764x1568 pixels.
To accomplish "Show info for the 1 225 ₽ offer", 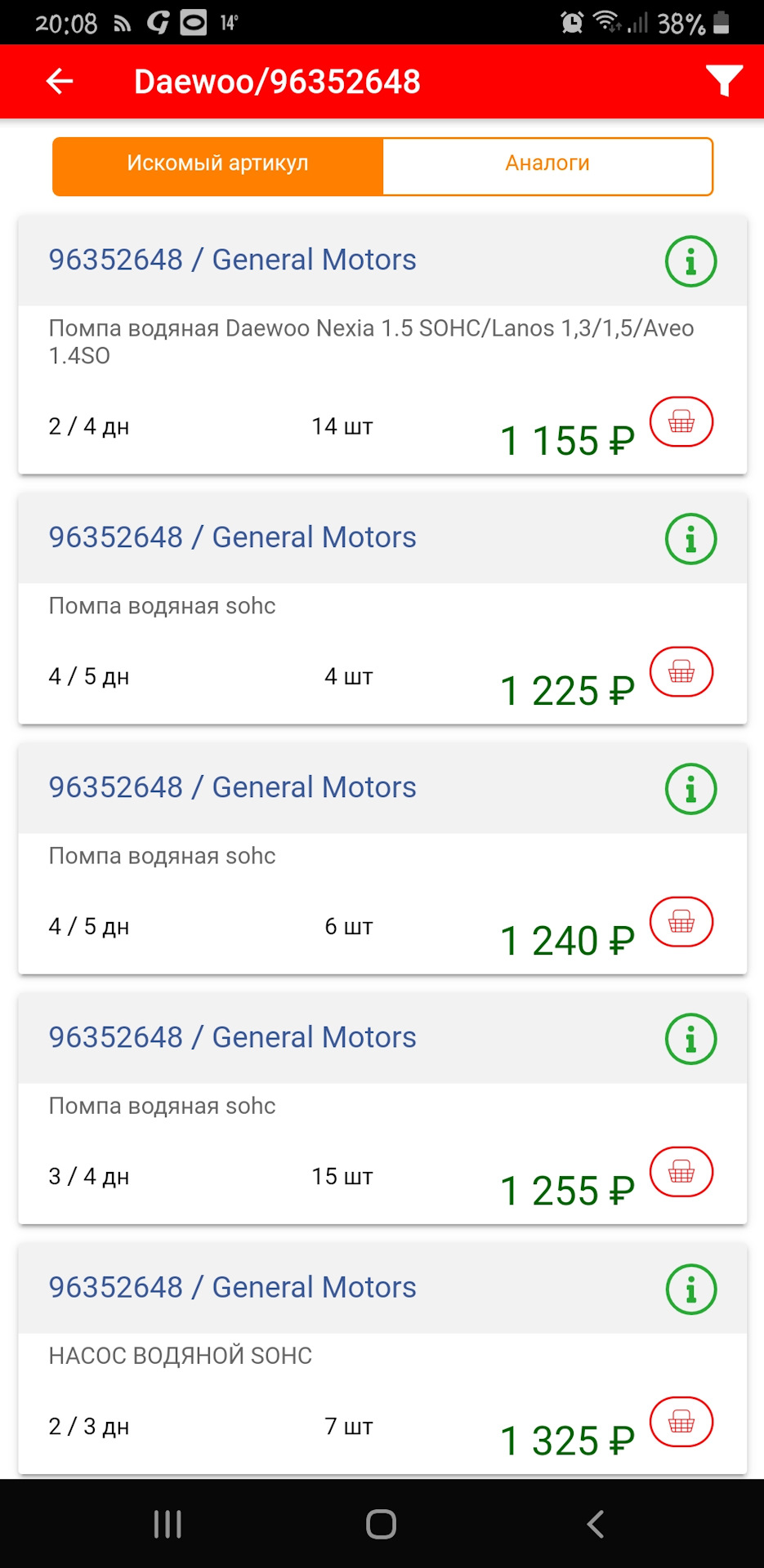I will click(690, 540).
